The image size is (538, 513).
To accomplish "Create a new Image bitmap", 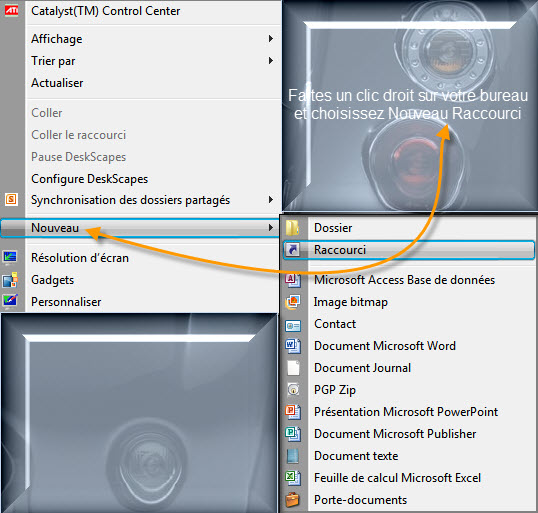I will 351,302.
